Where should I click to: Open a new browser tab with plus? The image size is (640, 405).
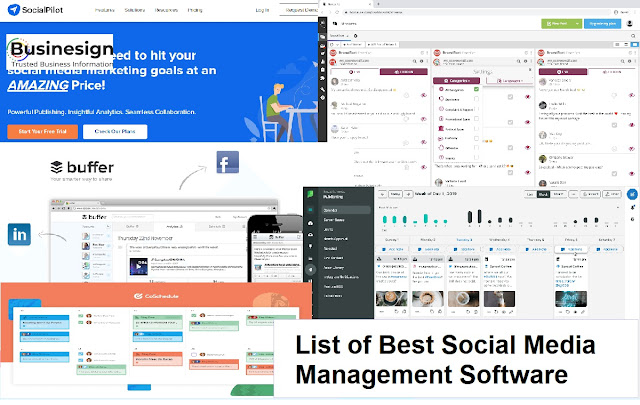coord(378,4)
